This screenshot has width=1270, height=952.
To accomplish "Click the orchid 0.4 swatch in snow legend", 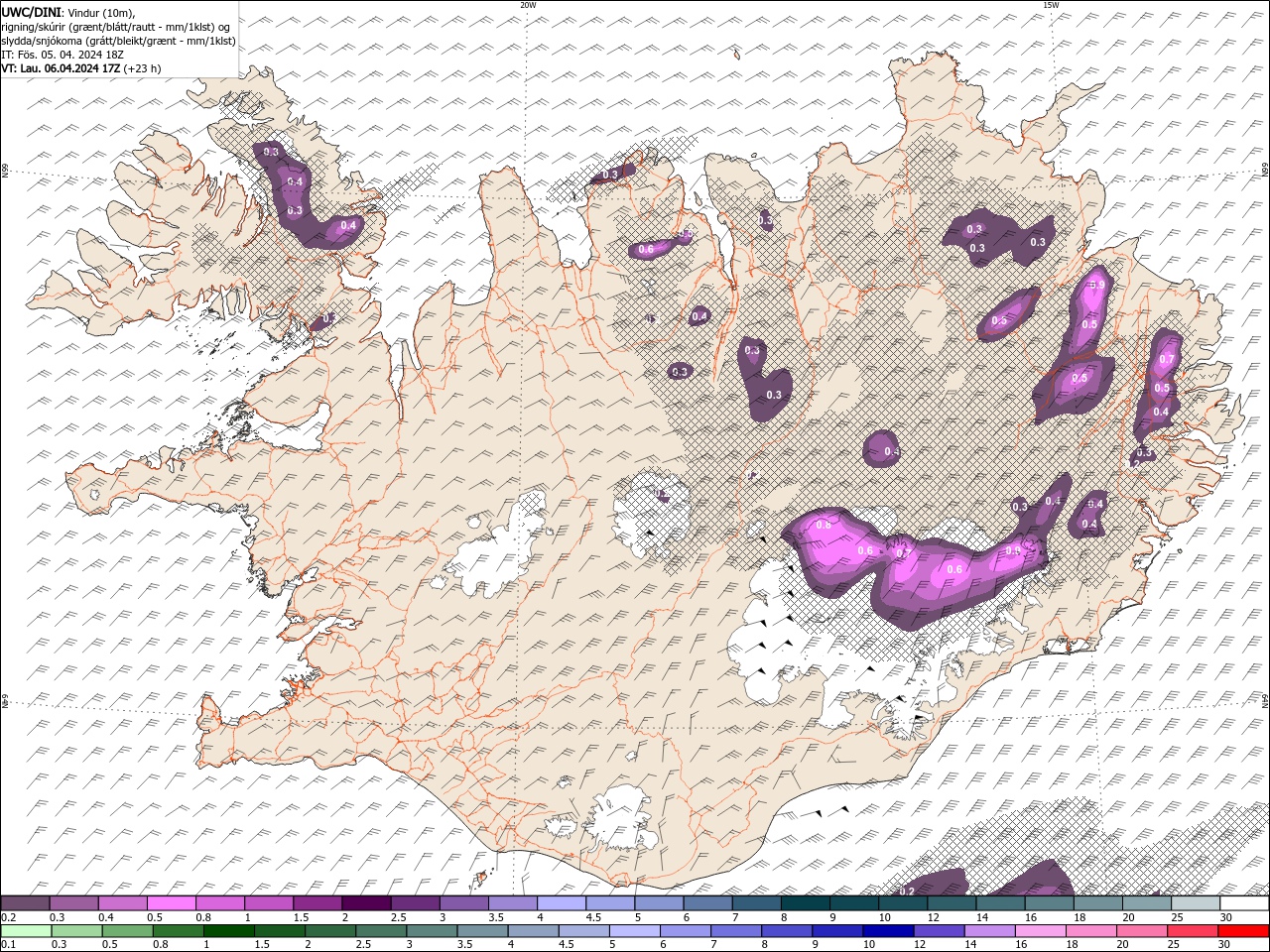I will coord(122,903).
